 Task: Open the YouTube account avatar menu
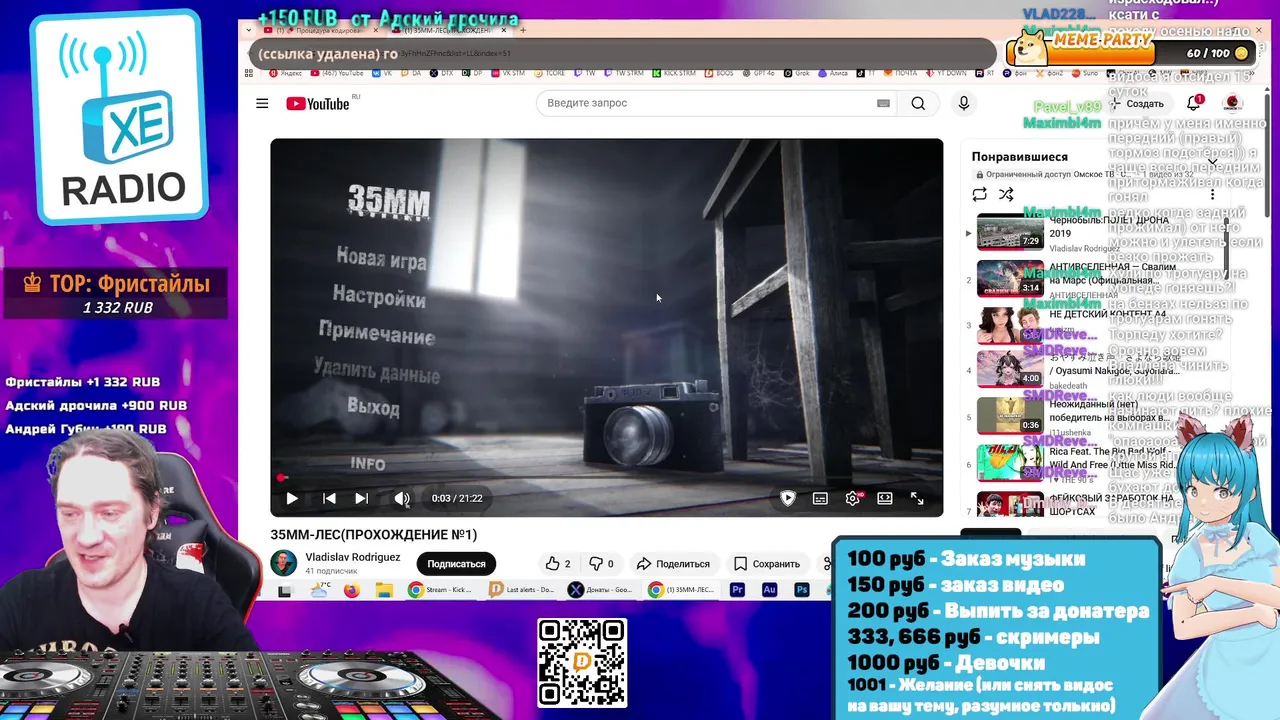point(1233,103)
